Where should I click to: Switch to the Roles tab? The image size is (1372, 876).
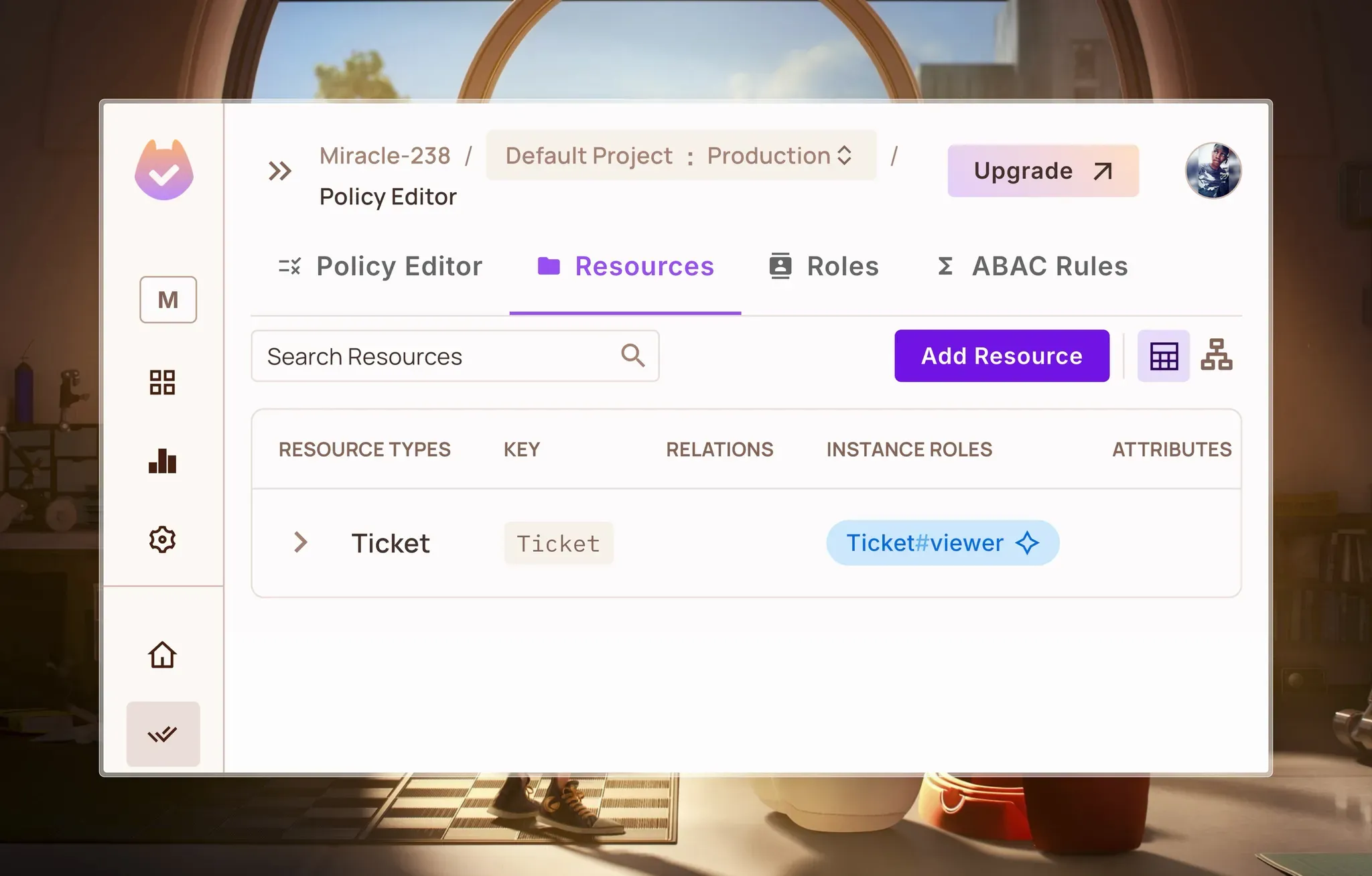(824, 267)
